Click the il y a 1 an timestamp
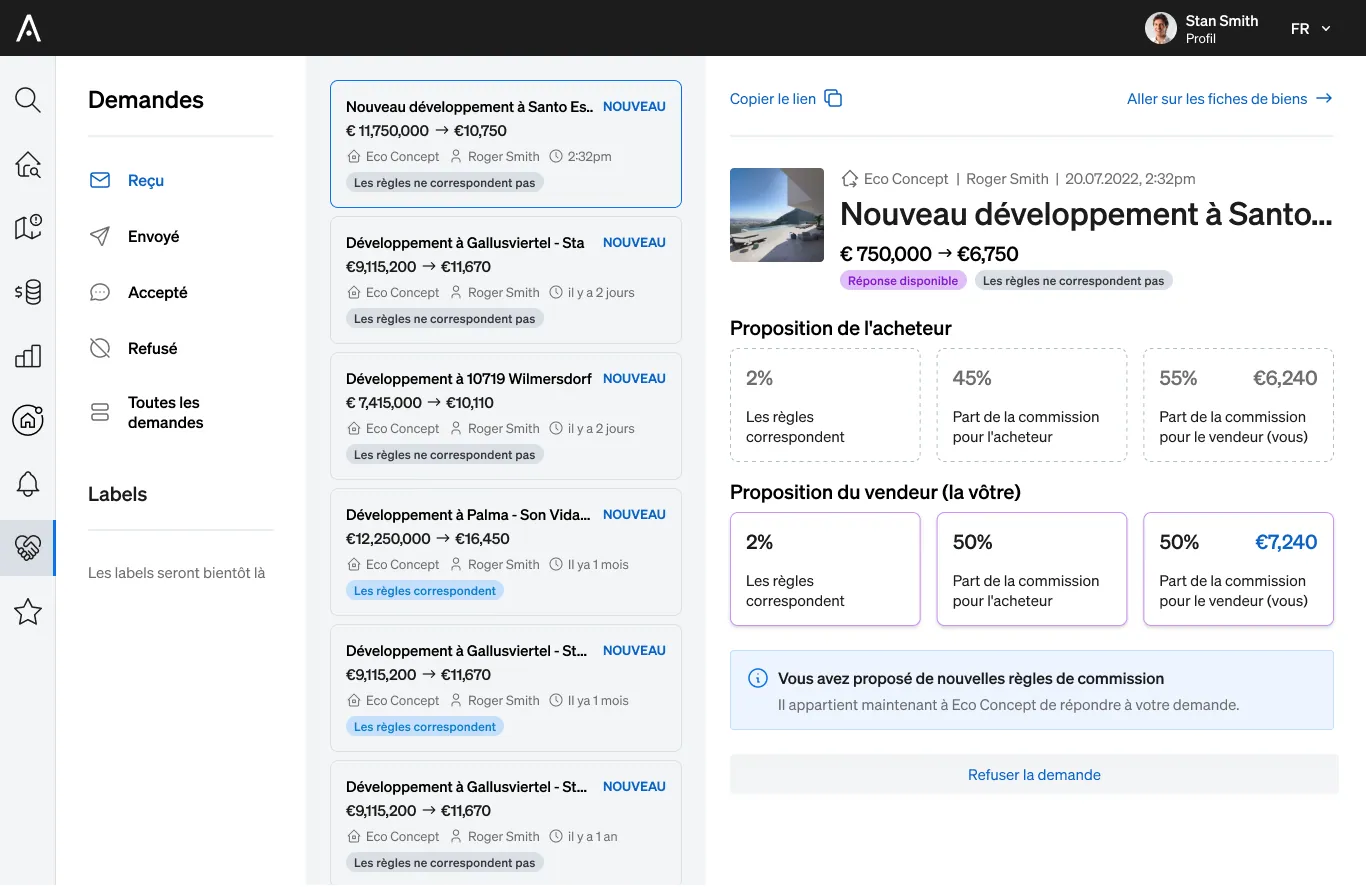Screen dimensions: 1366x887 pos(592,837)
